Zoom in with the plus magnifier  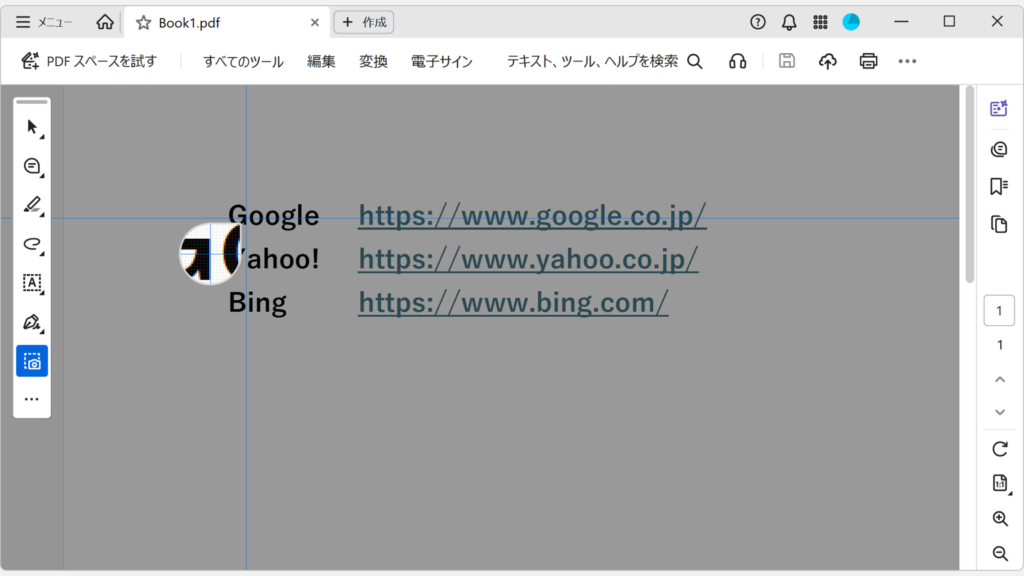1000,519
